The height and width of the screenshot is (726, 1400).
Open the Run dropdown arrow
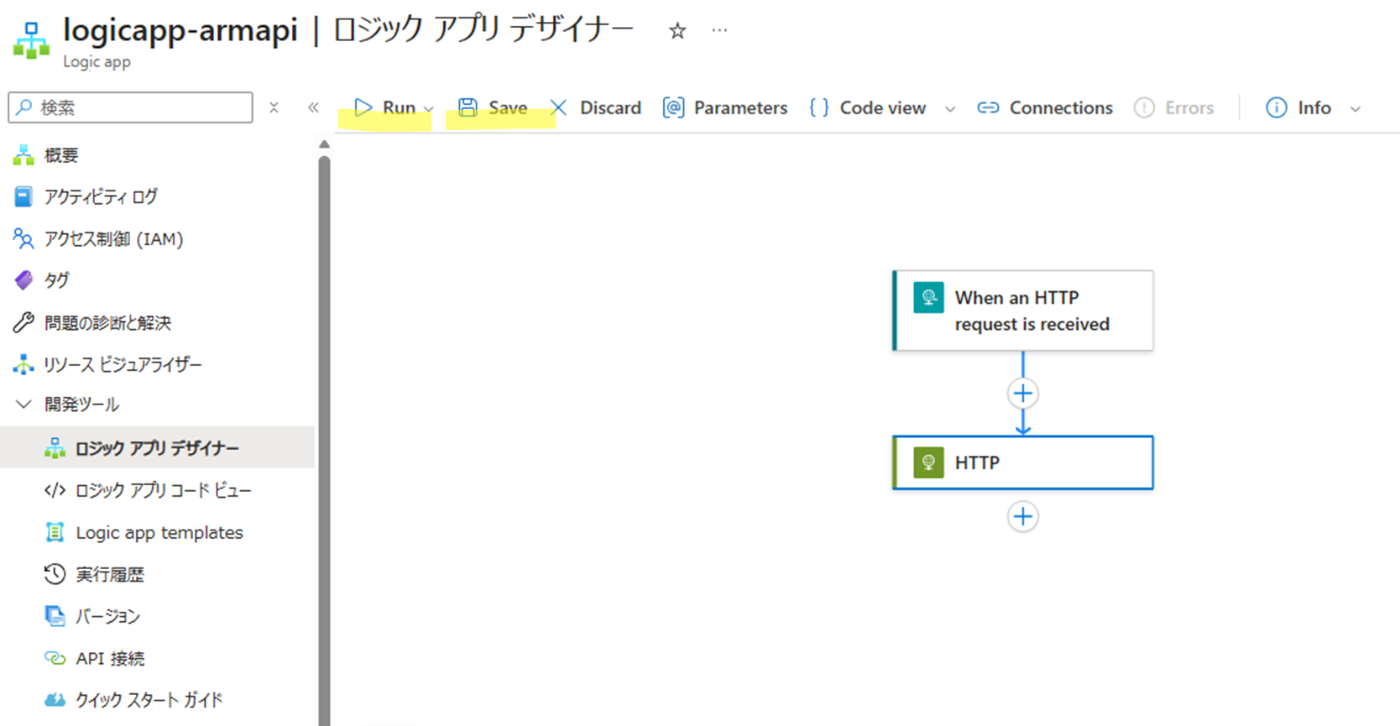[429, 109]
